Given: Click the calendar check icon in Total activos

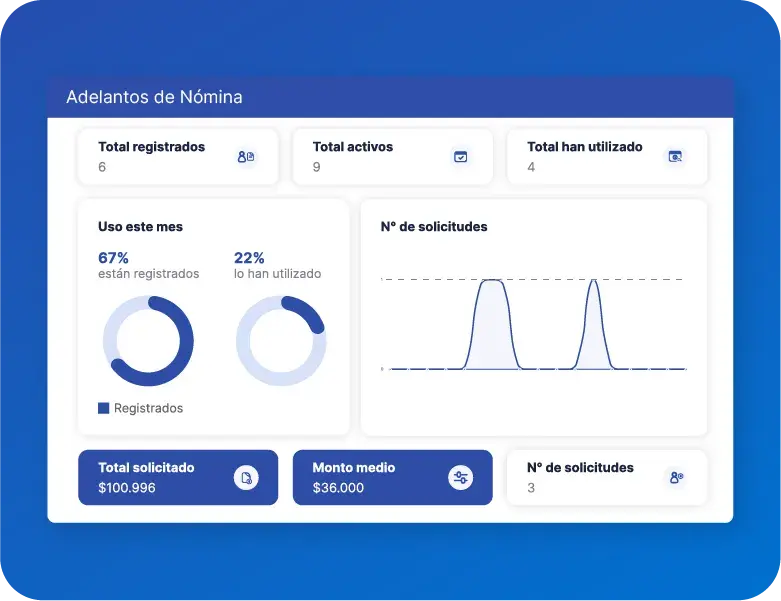Looking at the screenshot, I should [x=460, y=157].
